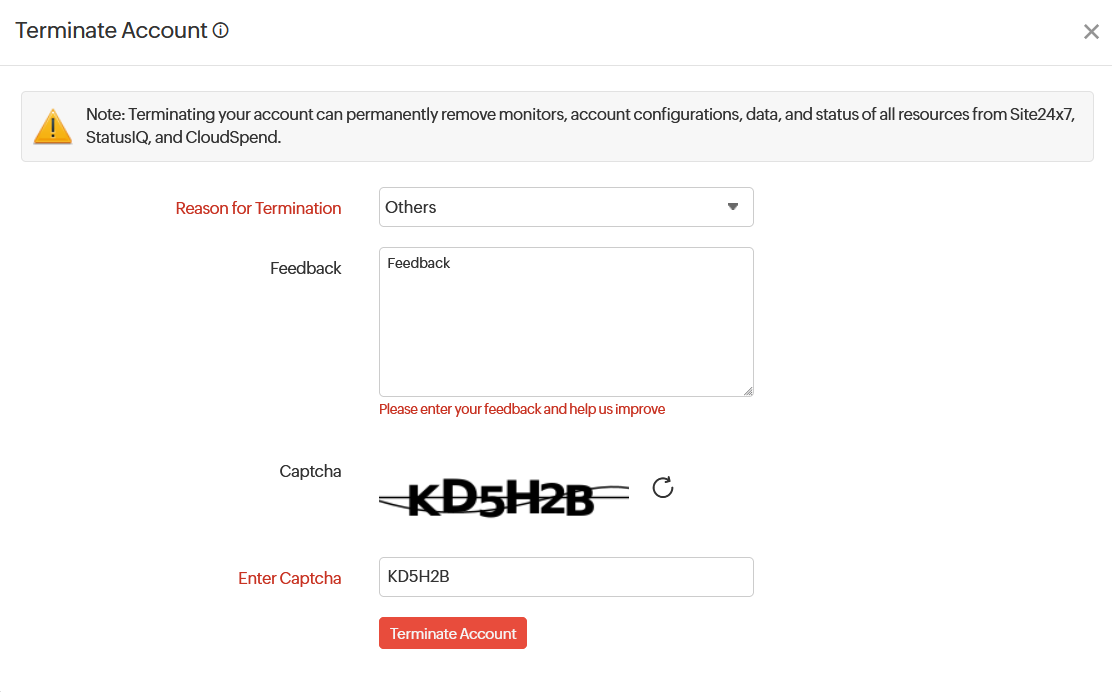Click the note about permanent data removal
This screenshot has width=1112, height=692.
(580, 125)
